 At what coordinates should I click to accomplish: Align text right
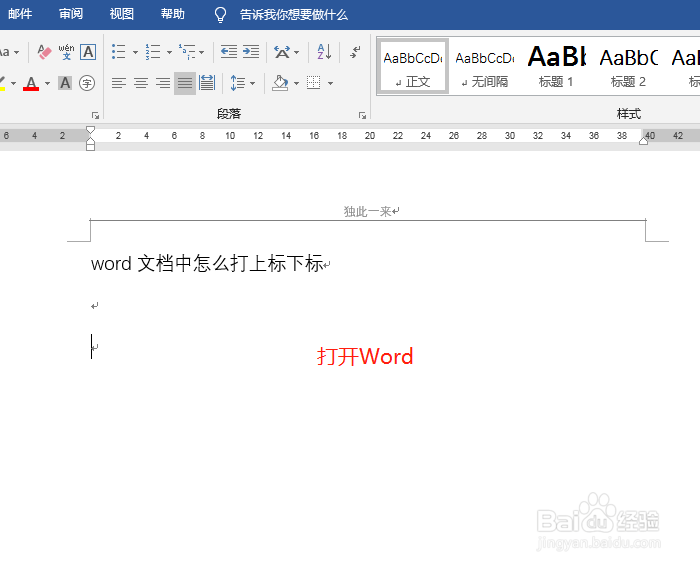coord(162,83)
